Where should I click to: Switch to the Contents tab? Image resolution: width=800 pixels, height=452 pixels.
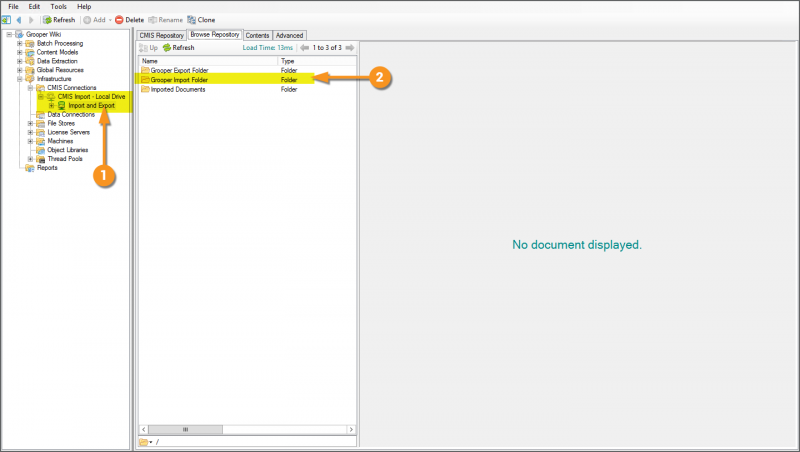tap(257, 35)
